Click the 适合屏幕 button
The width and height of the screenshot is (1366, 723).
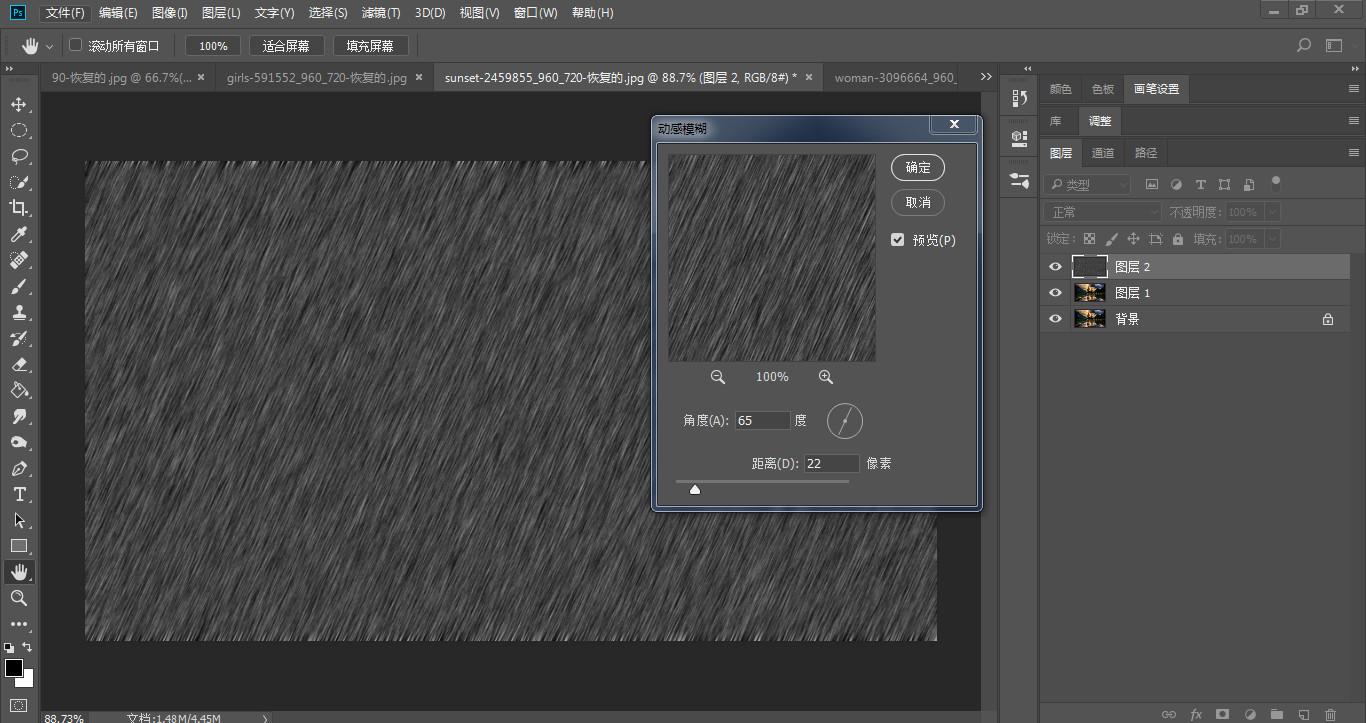(x=286, y=46)
